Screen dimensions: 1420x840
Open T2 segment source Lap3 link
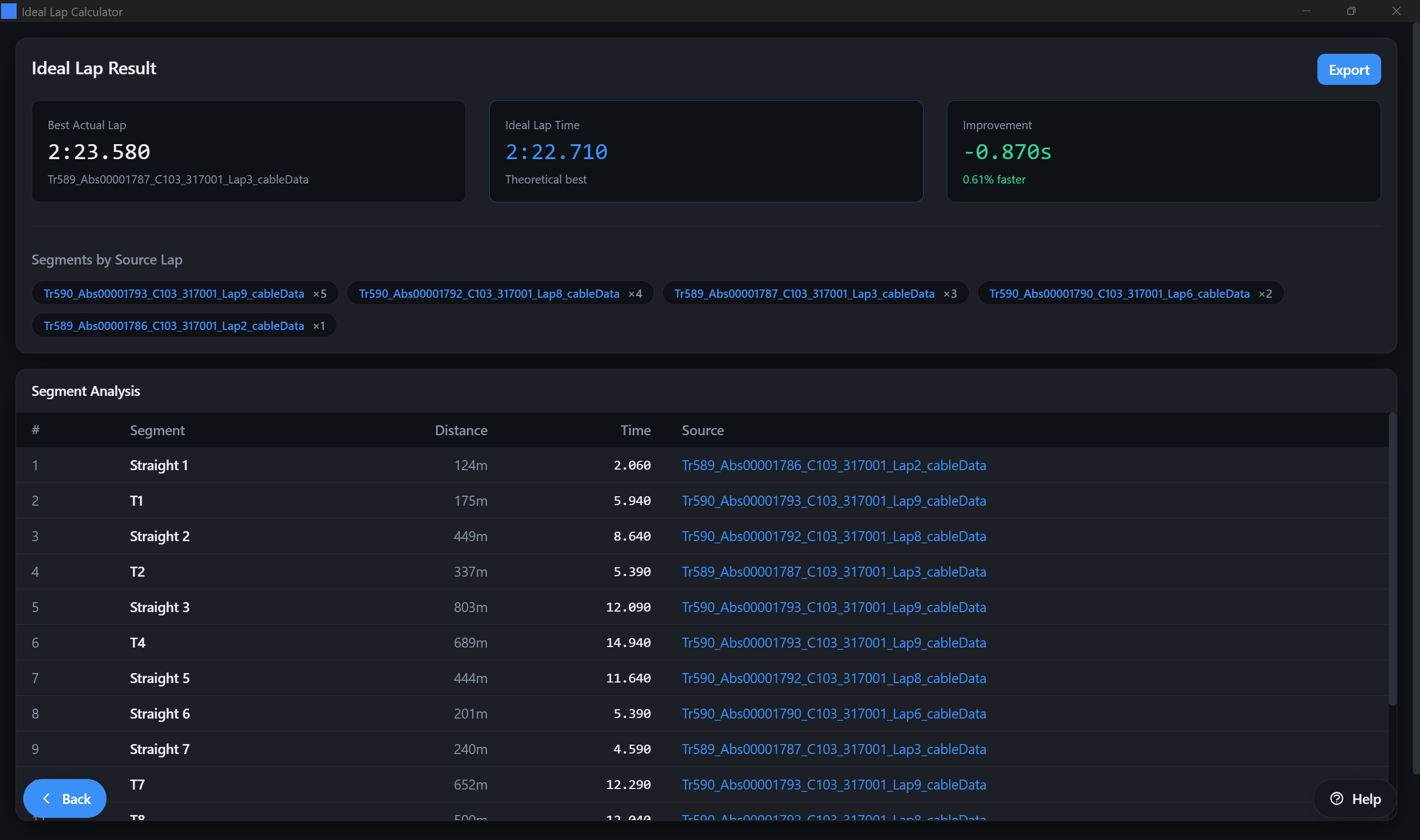coord(834,572)
